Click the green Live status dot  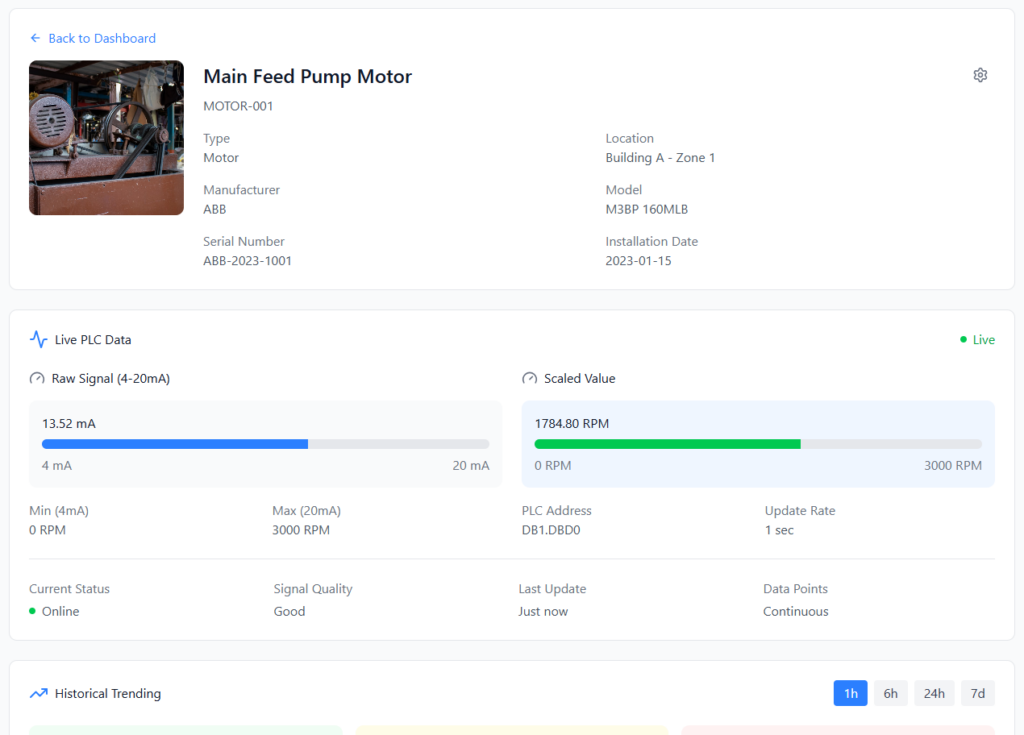coord(963,340)
